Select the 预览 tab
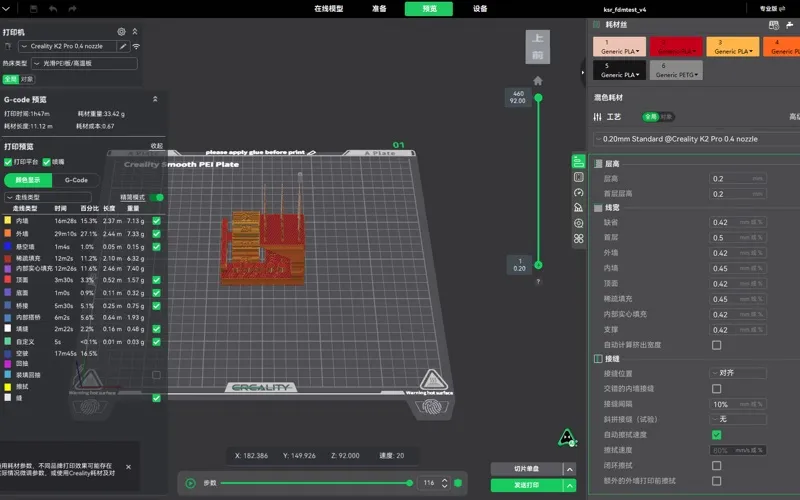800x500 pixels. 429,9
